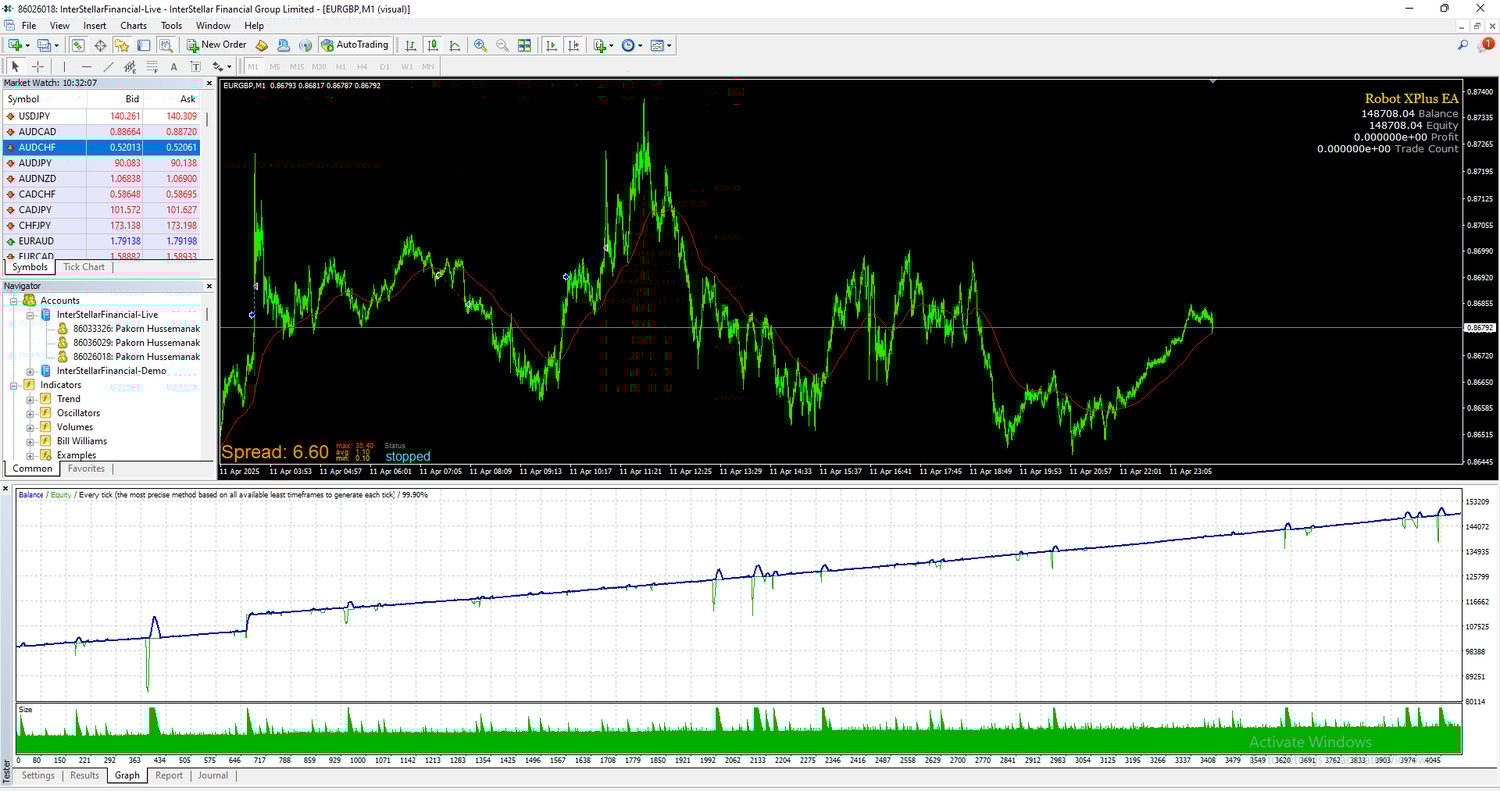Toggle the Market Watch panel icon
This screenshot has width=1500, height=791.
pos(78,45)
